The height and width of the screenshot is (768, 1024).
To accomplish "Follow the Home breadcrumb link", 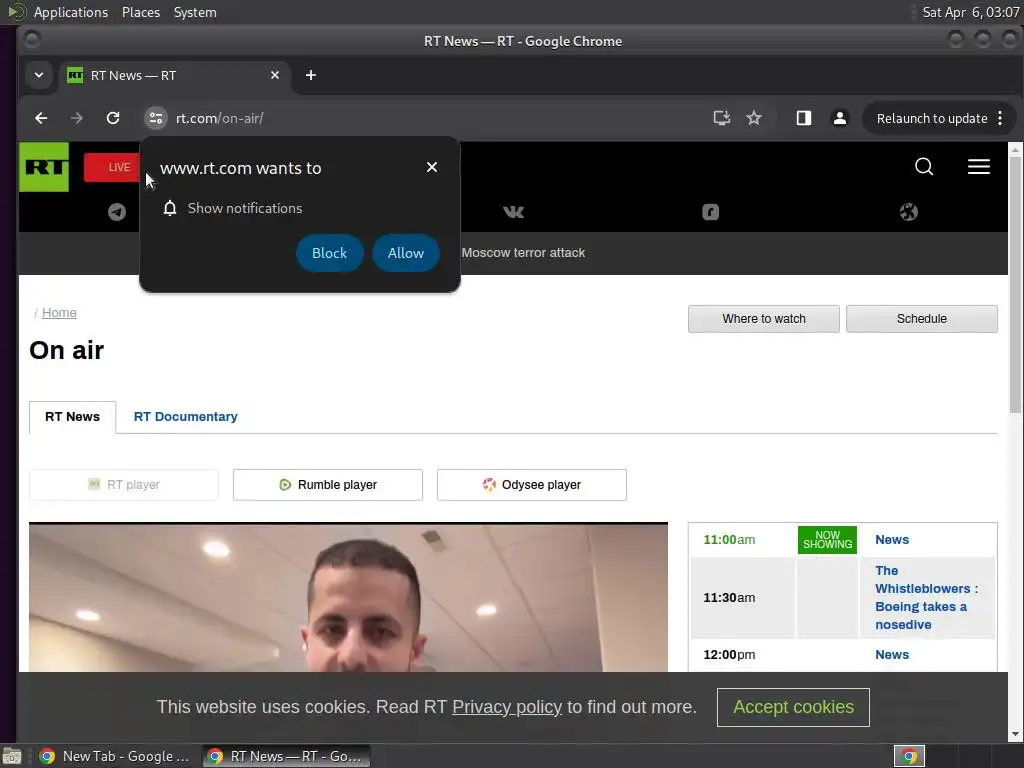I will [x=59, y=313].
